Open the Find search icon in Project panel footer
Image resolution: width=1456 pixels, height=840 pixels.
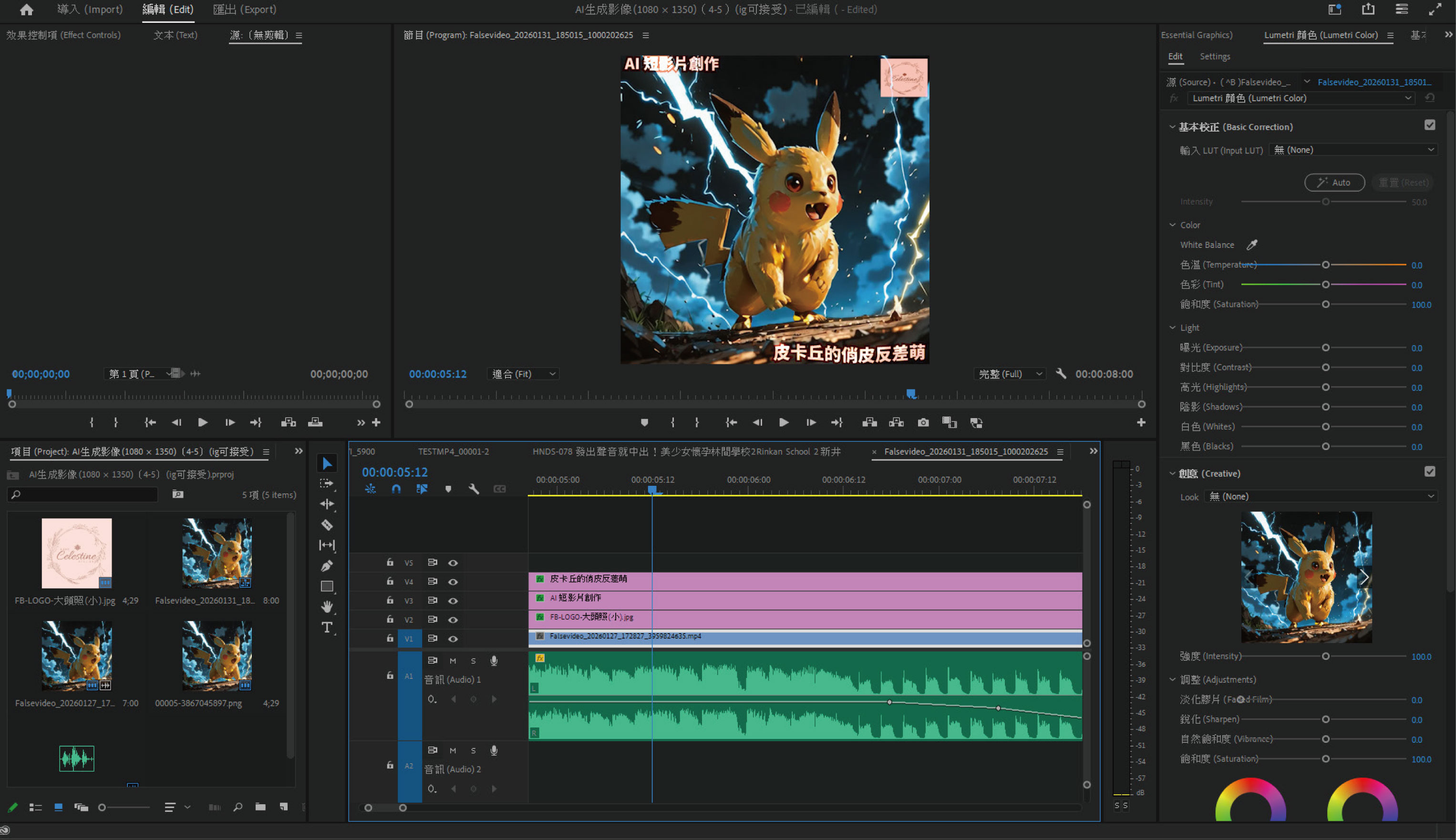click(x=237, y=807)
